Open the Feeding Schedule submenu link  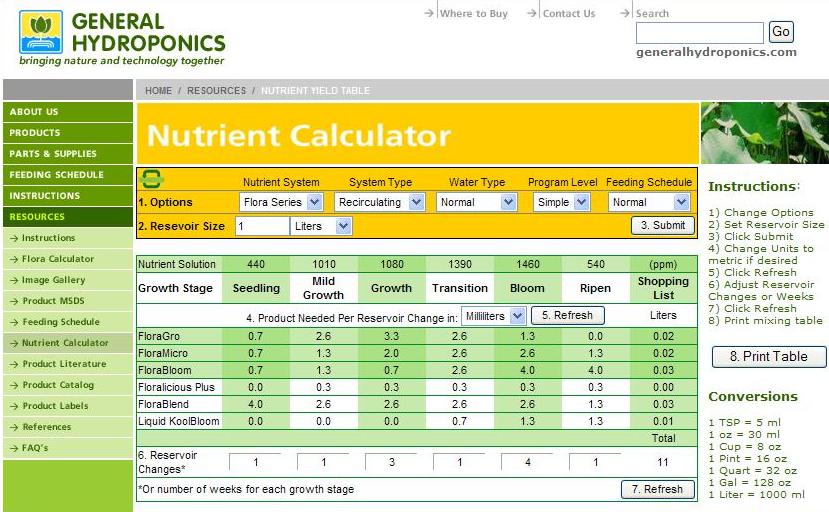click(x=61, y=322)
